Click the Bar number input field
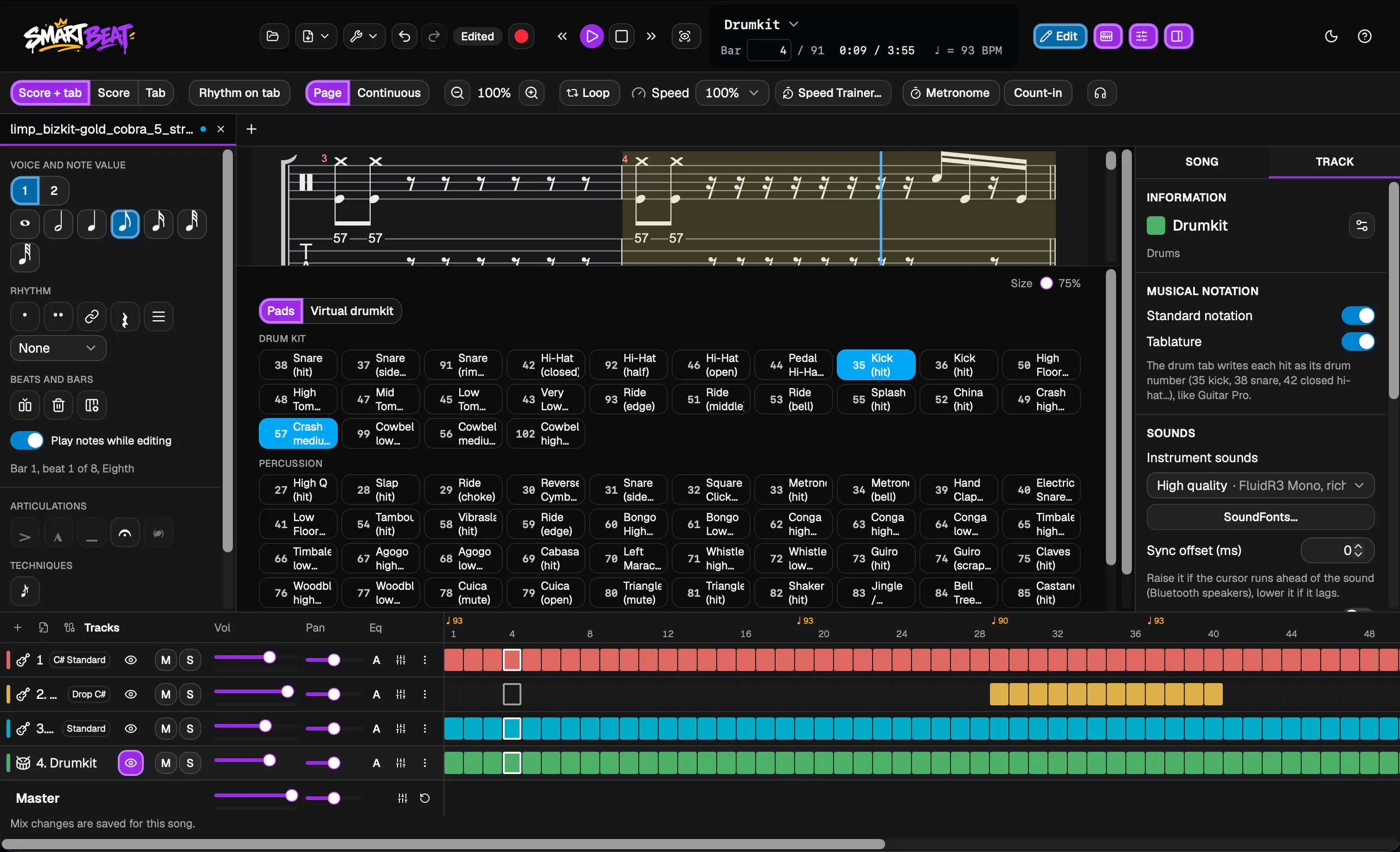This screenshot has width=1400, height=852. [768, 50]
